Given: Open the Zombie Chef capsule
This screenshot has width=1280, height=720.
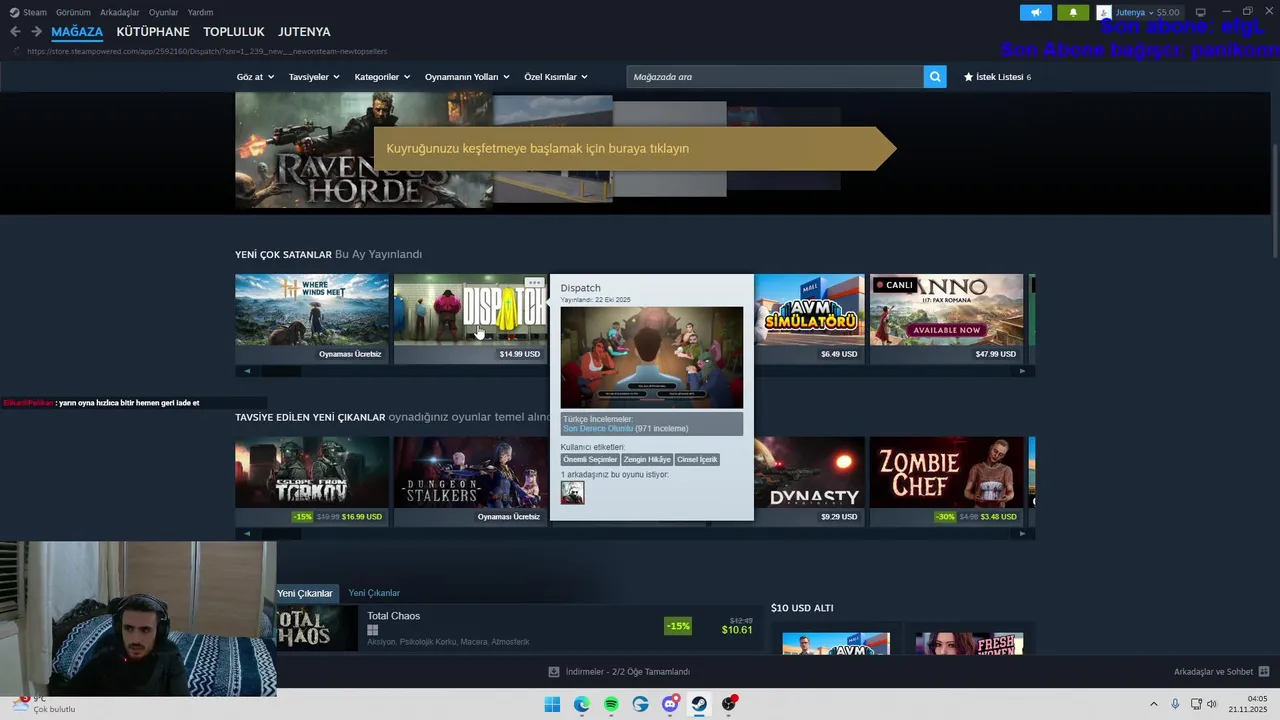Looking at the screenshot, I should (x=947, y=481).
